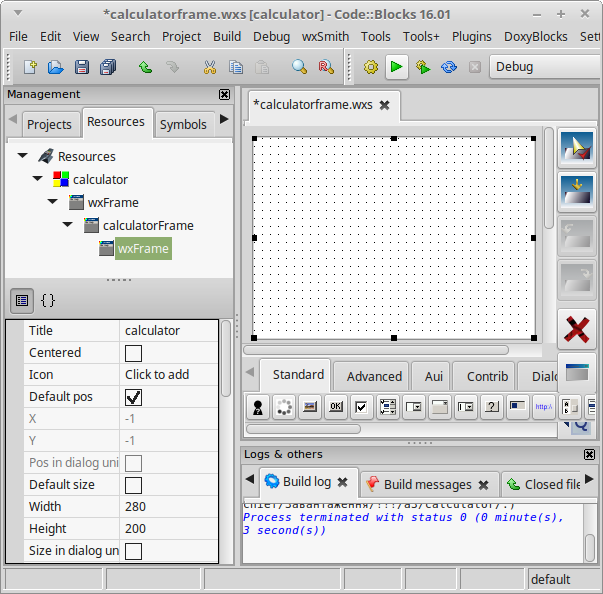Image resolution: width=603 pixels, height=594 pixels.
Task: Edit the Height value 200
Action: pos(168,529)
